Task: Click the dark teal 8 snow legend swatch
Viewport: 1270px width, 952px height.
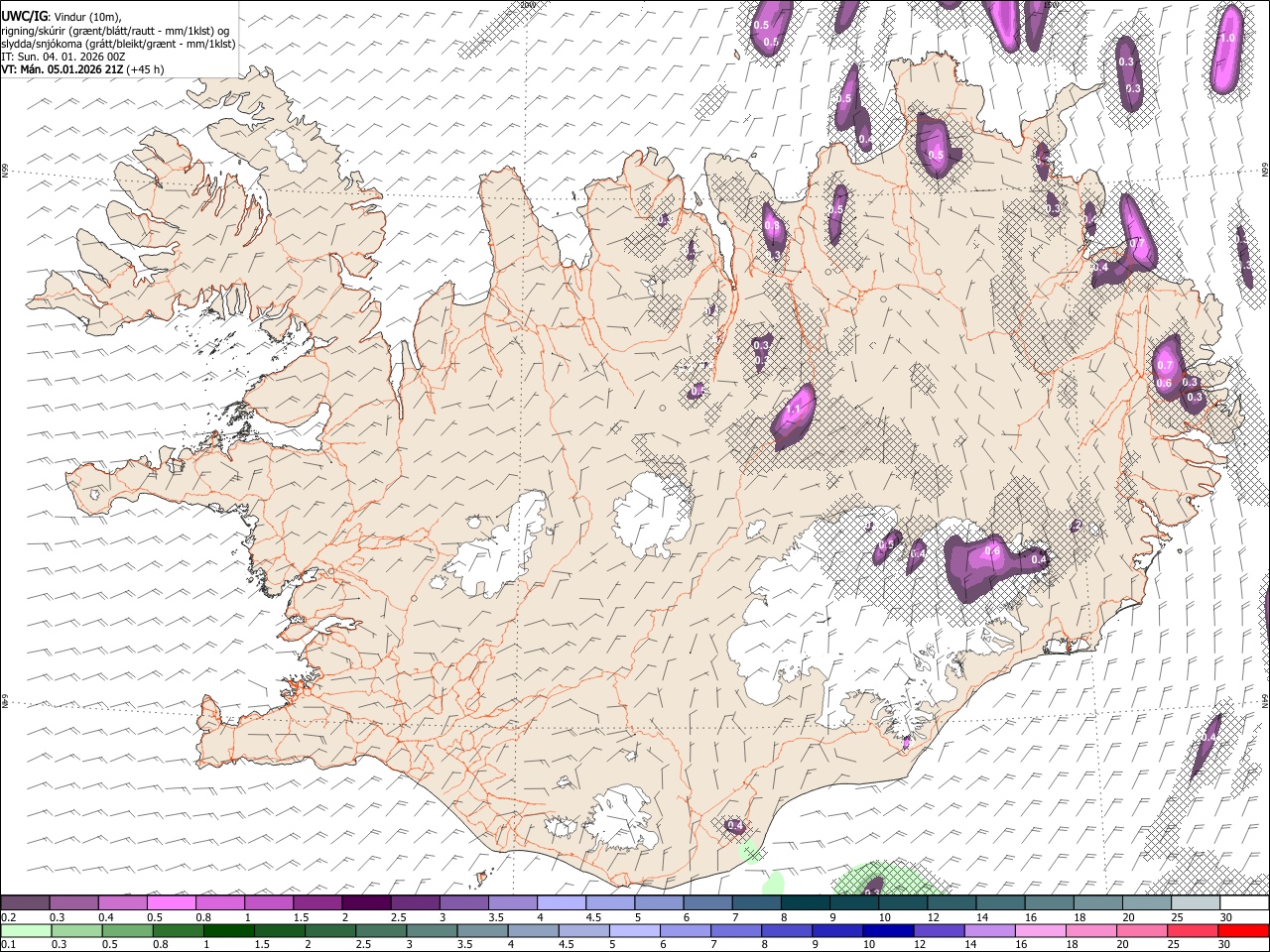Action: [805, 902]
